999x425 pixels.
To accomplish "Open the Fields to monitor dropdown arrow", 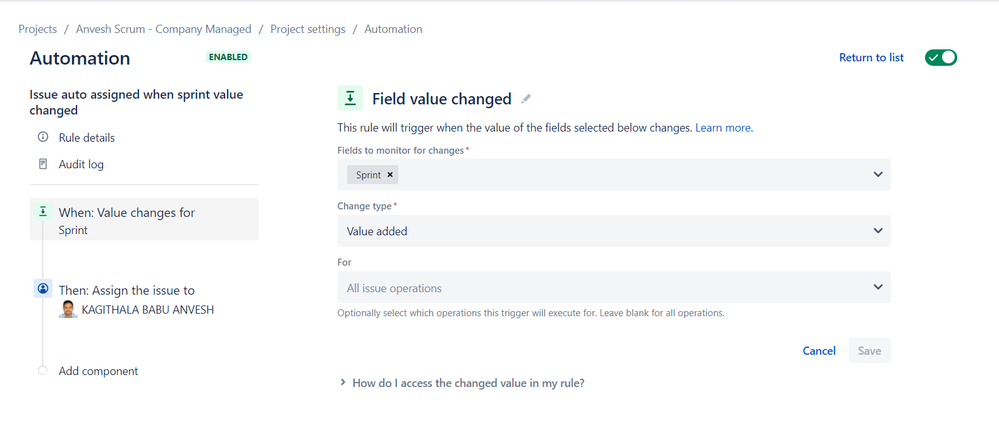I will click(878, 174).
